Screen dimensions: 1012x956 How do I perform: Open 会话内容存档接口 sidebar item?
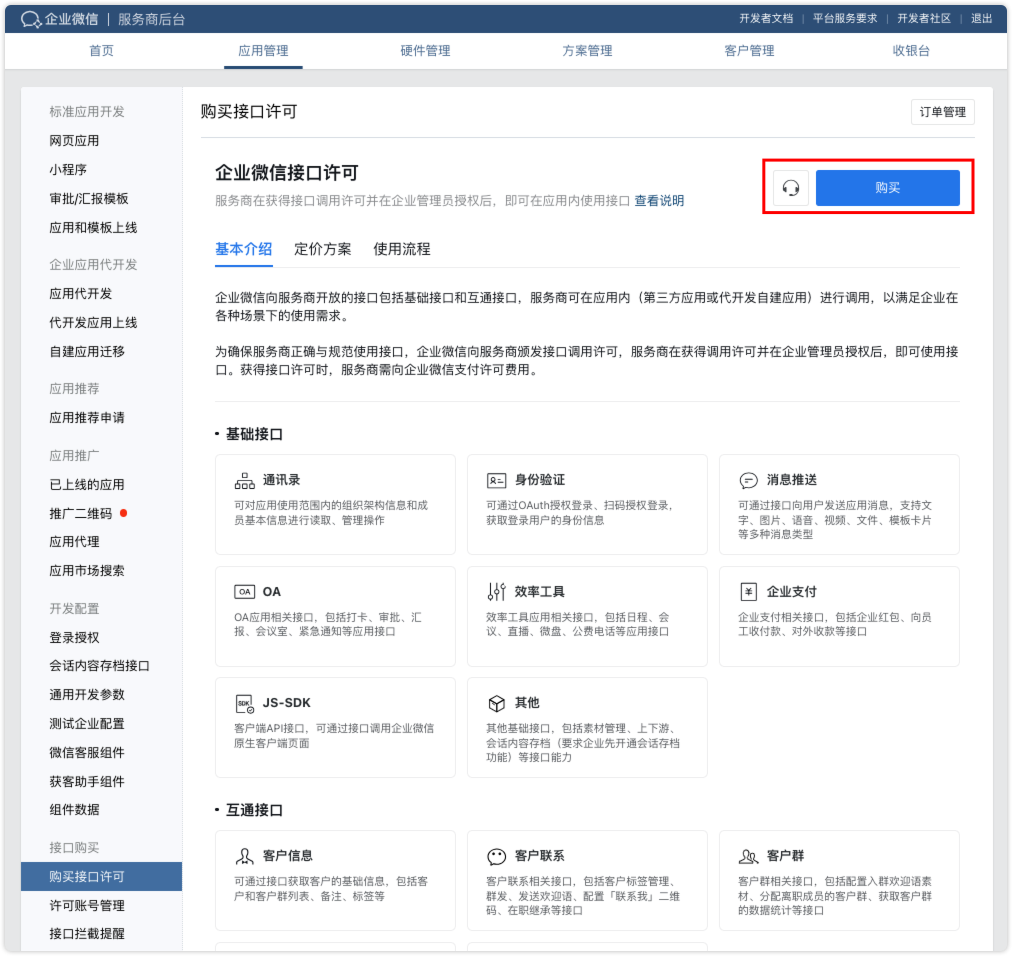(x=99, y=666)
